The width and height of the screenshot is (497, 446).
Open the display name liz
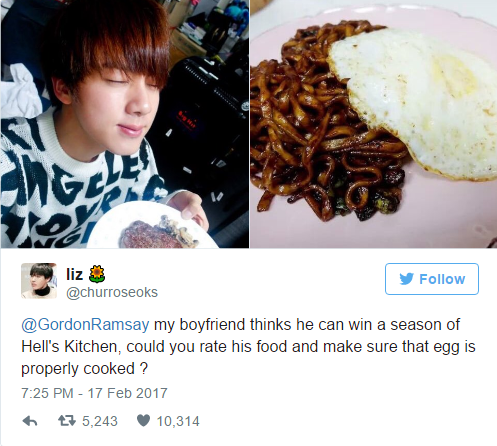tap(74, 274)
